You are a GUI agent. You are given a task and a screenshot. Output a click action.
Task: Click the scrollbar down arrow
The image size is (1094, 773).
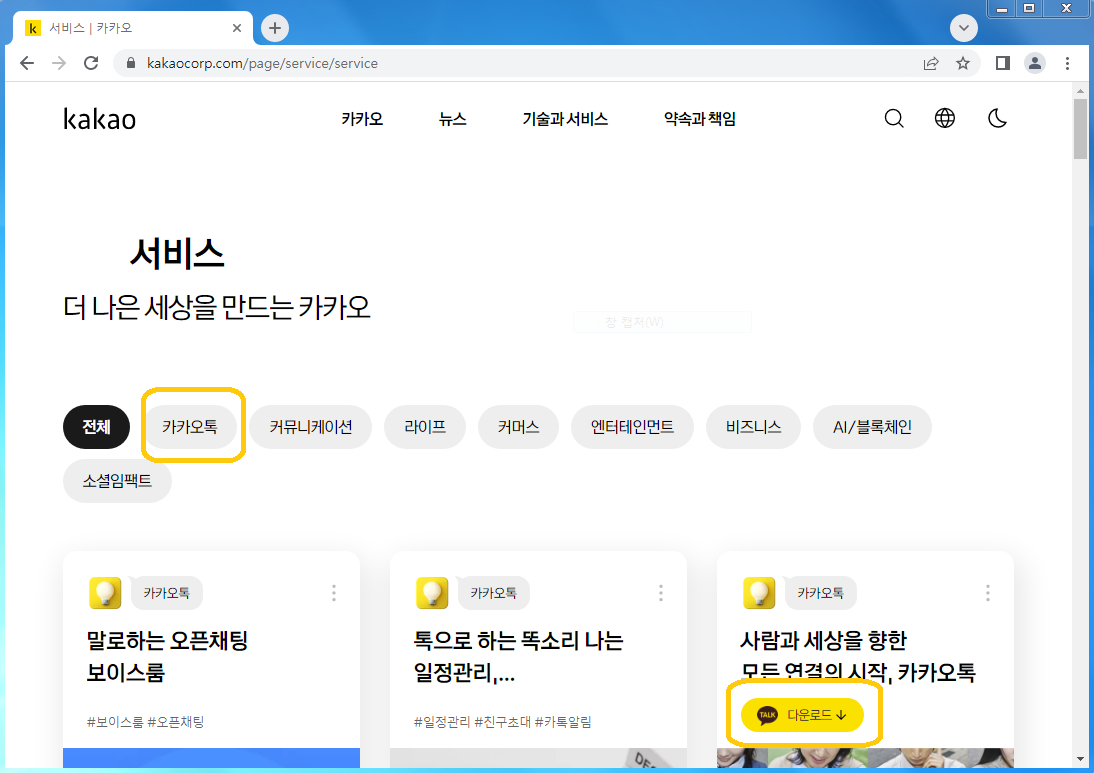tap(1081, 760)
